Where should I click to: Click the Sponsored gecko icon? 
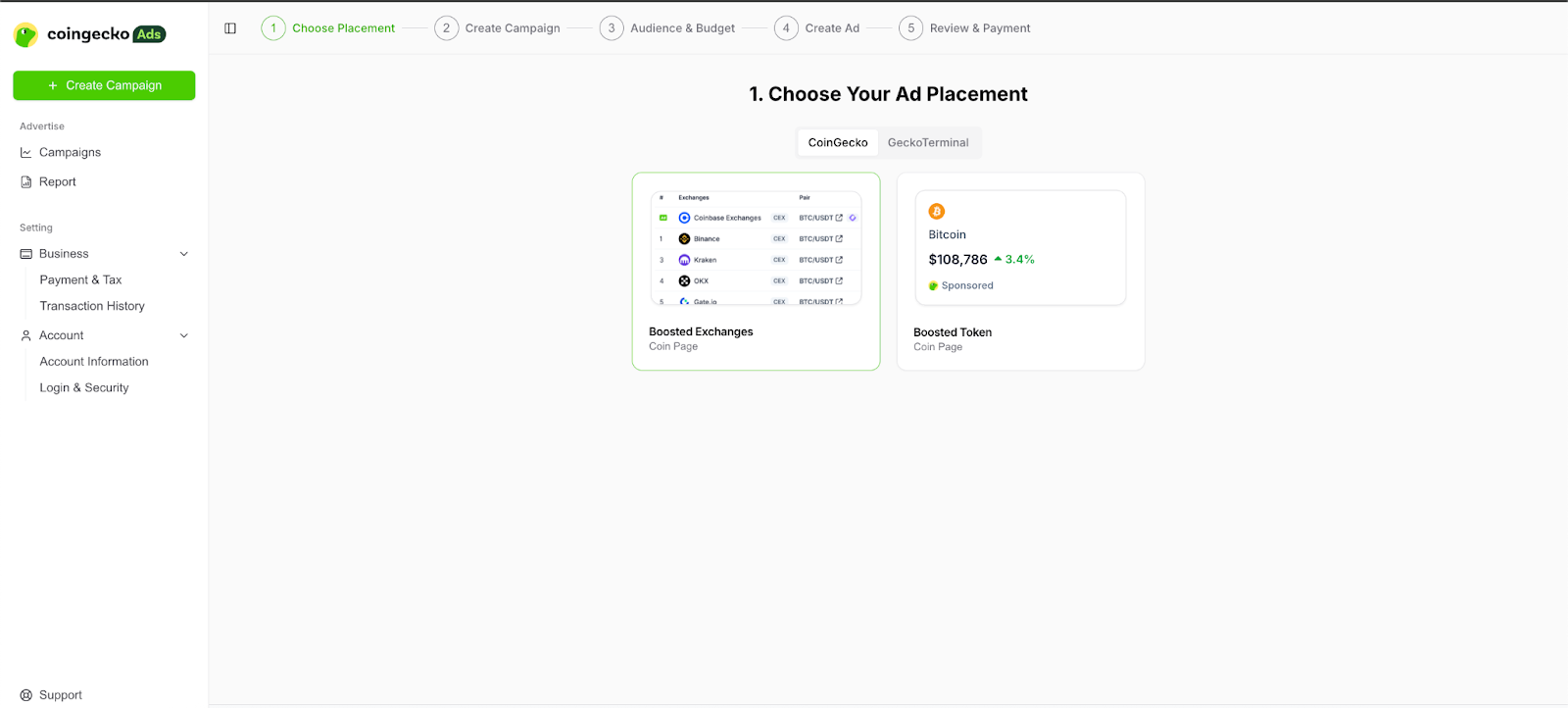coord(934,286)
